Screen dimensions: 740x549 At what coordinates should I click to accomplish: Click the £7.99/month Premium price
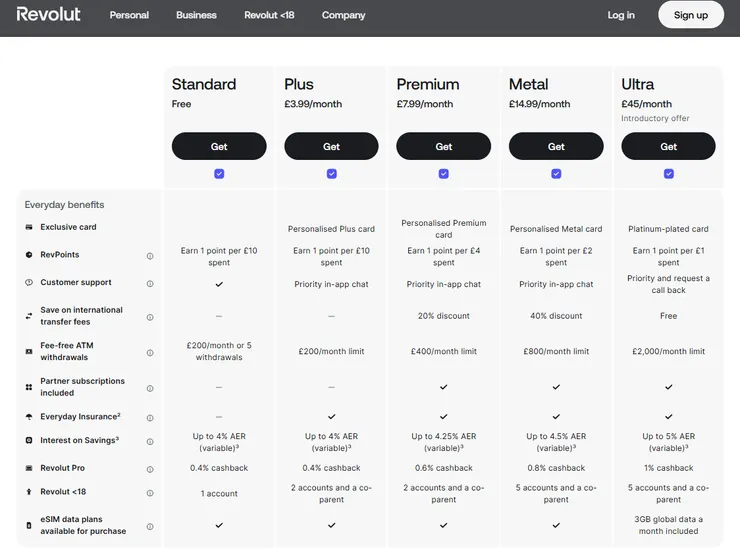coord(425,104)
